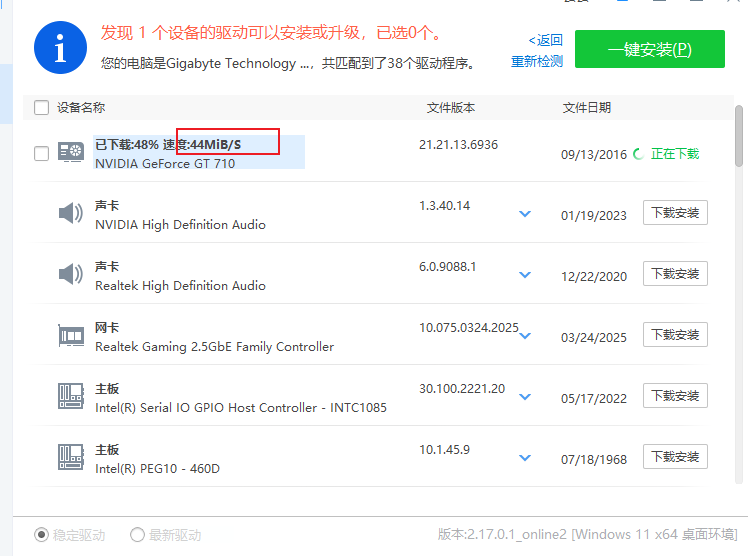Click the green downloading spinner icon
Viewport: 748px width, 556px height.
638,154
